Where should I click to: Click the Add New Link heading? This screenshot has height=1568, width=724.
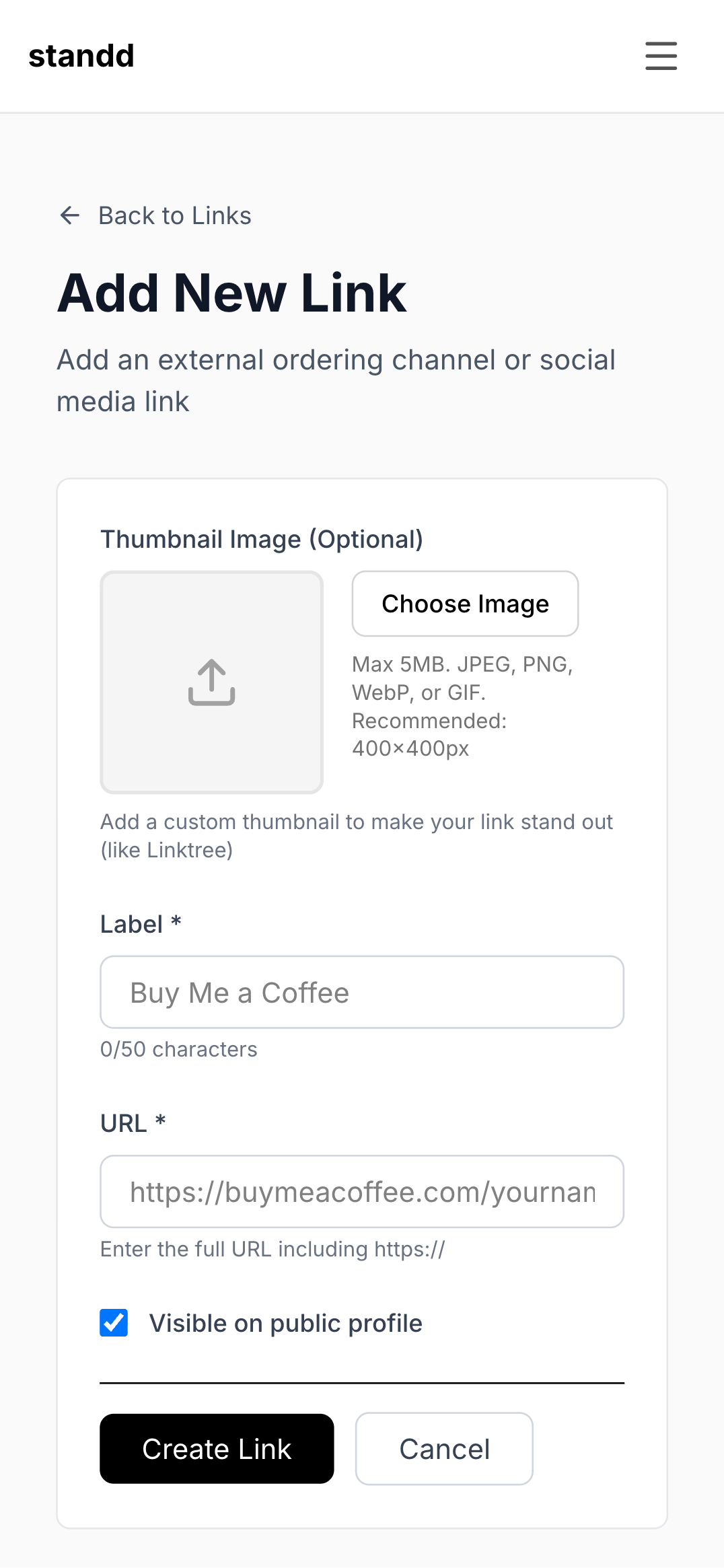point(232,293)
